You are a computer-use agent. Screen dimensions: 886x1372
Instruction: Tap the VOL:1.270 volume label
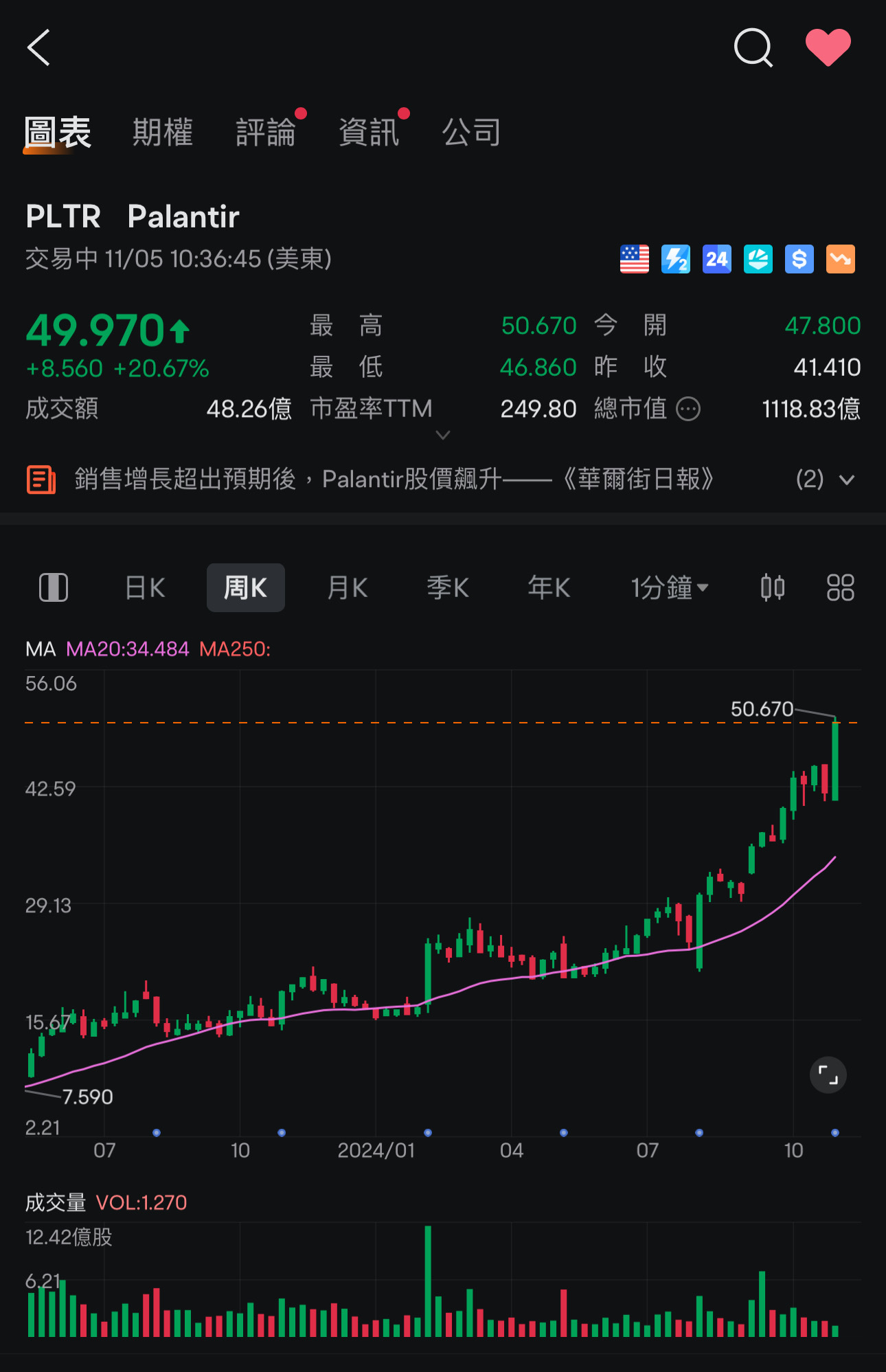pos(141,1203)
